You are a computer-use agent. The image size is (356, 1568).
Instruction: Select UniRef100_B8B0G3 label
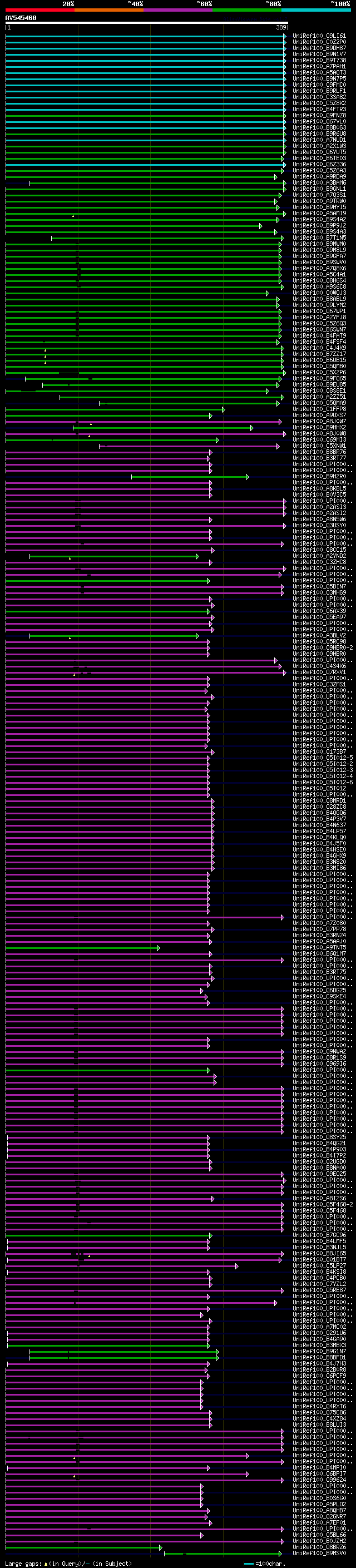(x=319, y=128)
